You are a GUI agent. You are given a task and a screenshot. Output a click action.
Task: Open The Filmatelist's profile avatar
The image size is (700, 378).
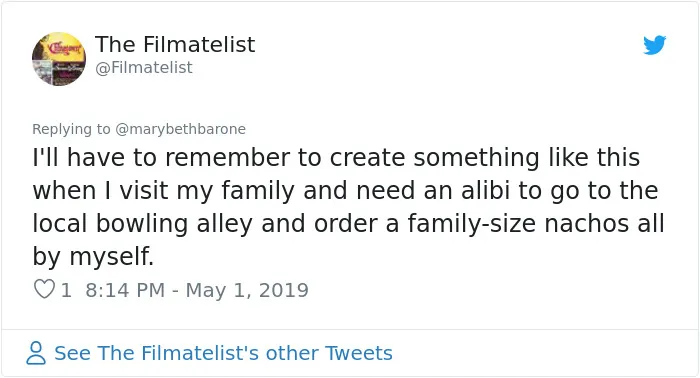tap(59, 59)
